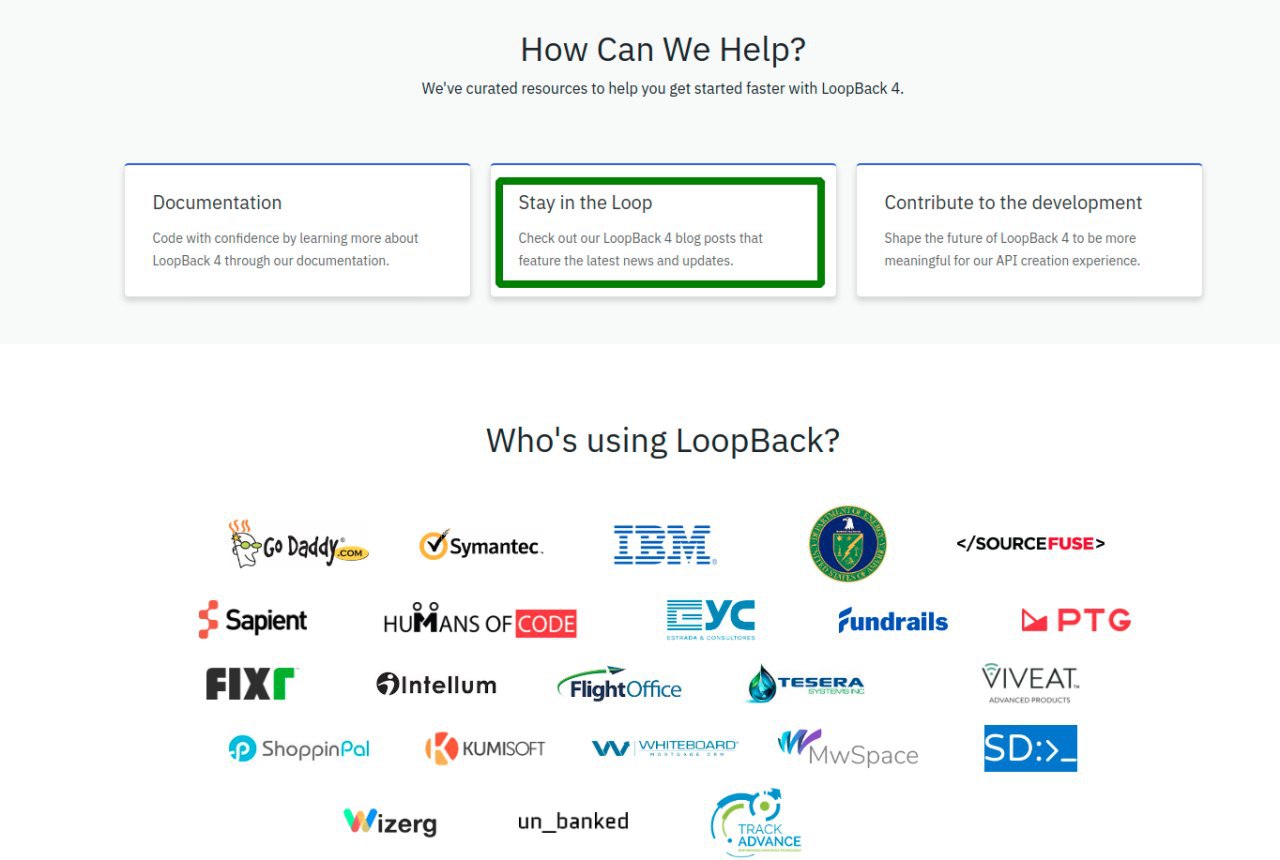Click the Intellum logo

(x=436, y=685)
